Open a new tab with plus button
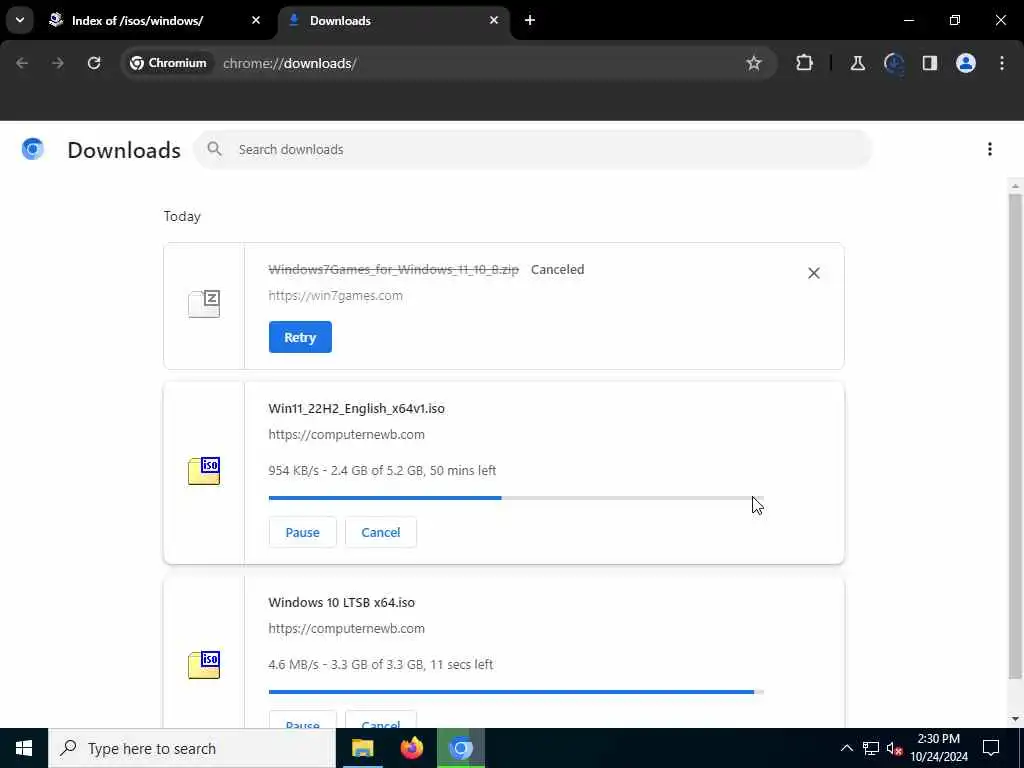 click(530, 20)
